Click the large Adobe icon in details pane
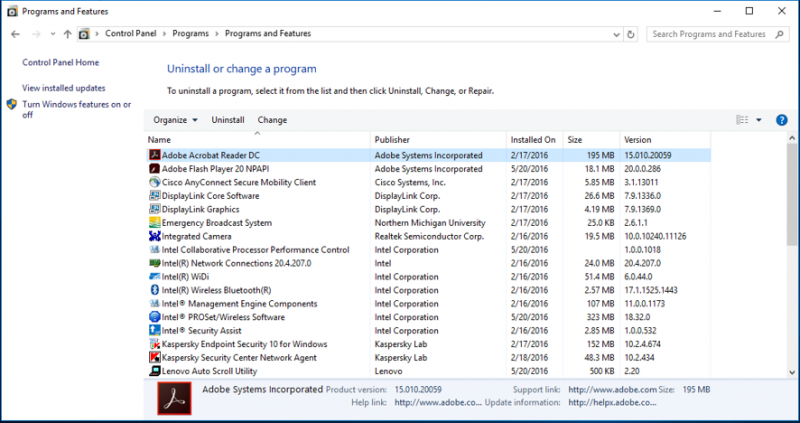800x423 pixels. point(174,398)
